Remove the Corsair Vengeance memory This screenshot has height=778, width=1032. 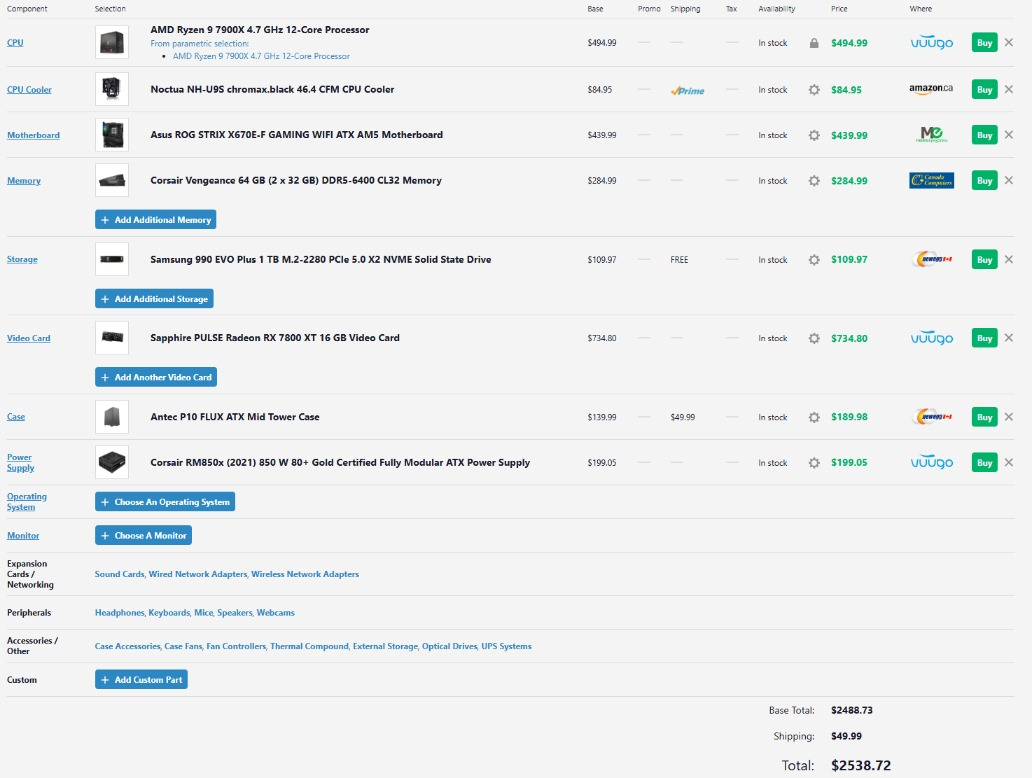(x=1008, y=180)
